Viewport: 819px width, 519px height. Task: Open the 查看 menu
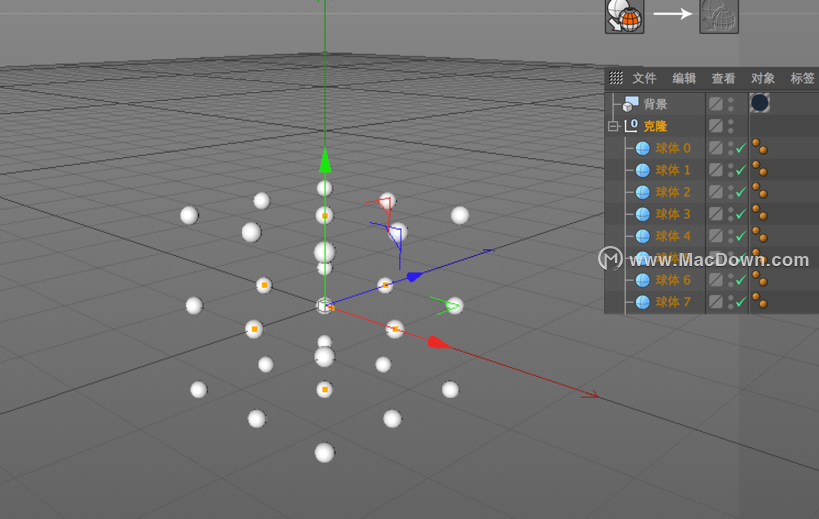point(723,78)
